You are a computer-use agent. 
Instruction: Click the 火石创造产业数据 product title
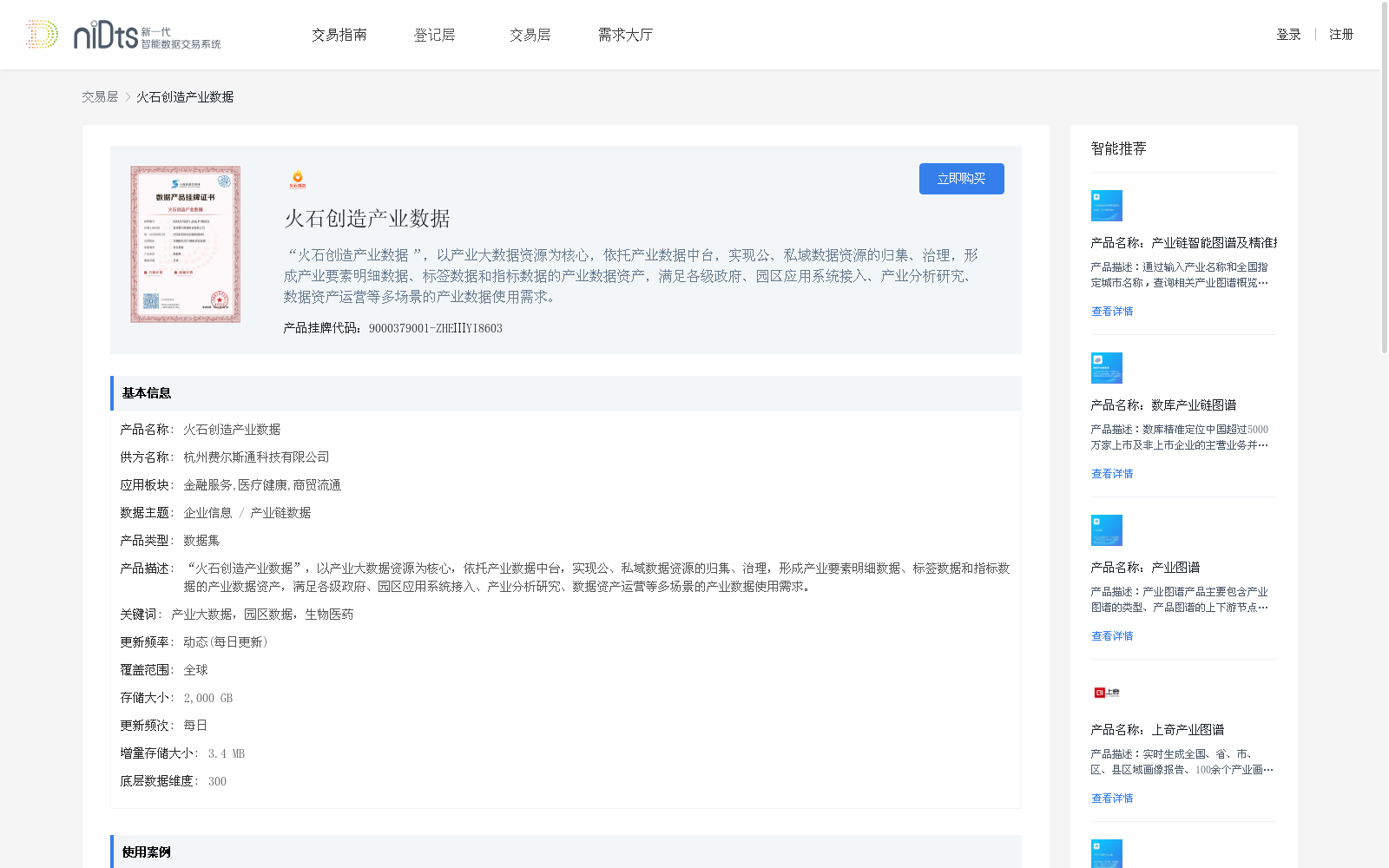(x=366, y=219)
